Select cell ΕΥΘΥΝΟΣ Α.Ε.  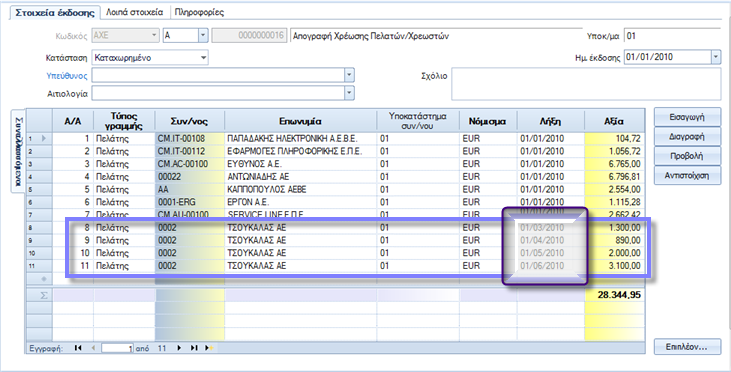pos(300,164)
